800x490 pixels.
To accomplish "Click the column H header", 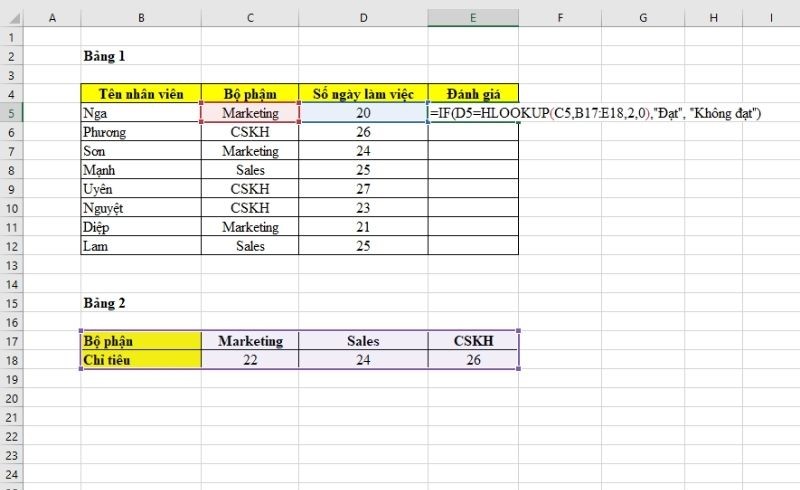I will pos(712,18).
